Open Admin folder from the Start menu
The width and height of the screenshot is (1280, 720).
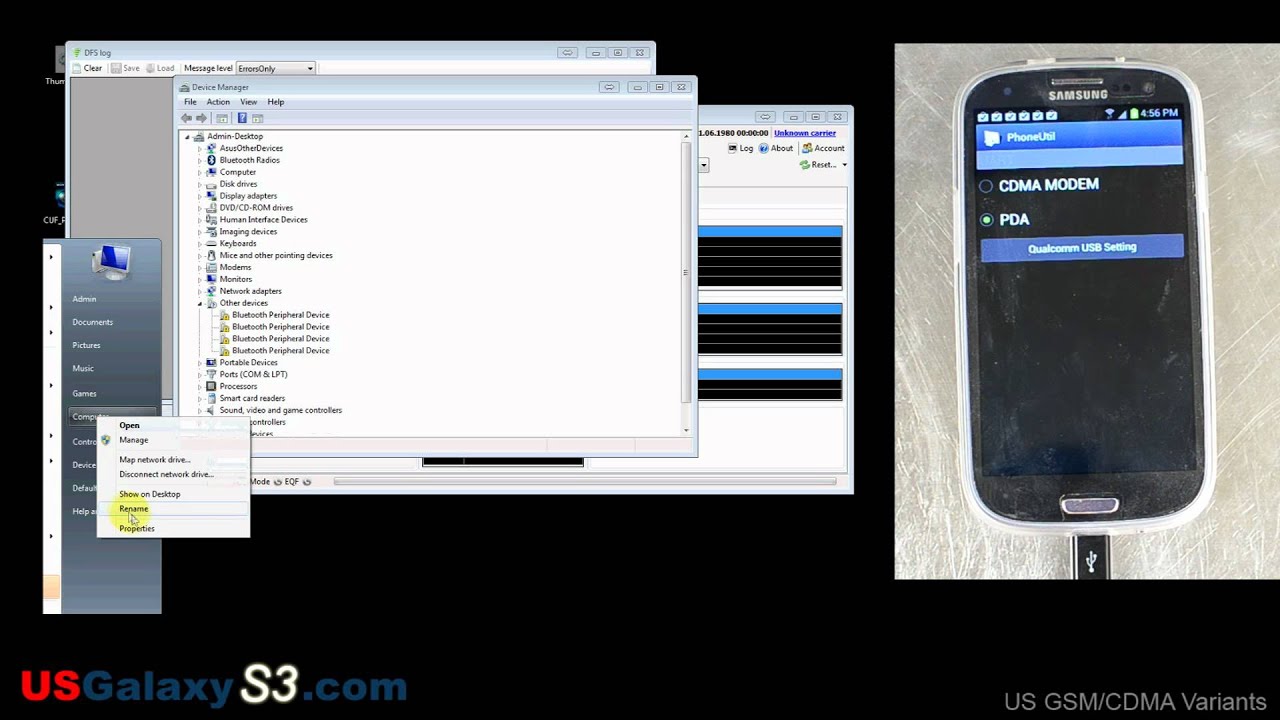pos(84,299)
